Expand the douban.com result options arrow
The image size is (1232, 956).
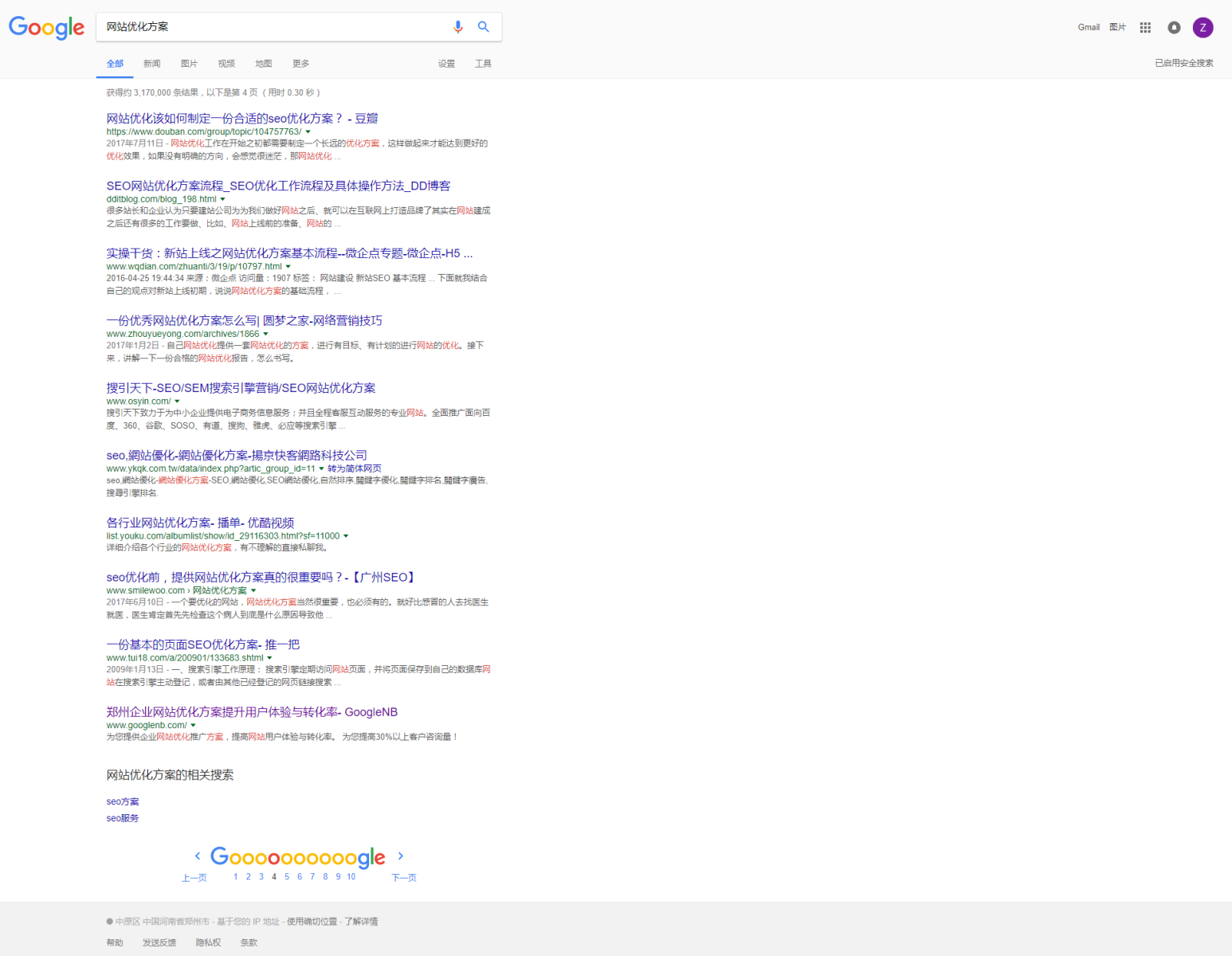[308, 132]
